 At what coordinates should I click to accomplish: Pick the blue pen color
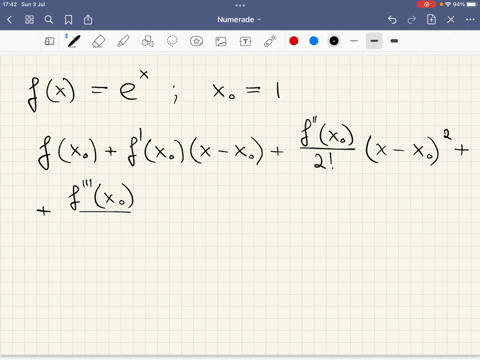(314, 41)
